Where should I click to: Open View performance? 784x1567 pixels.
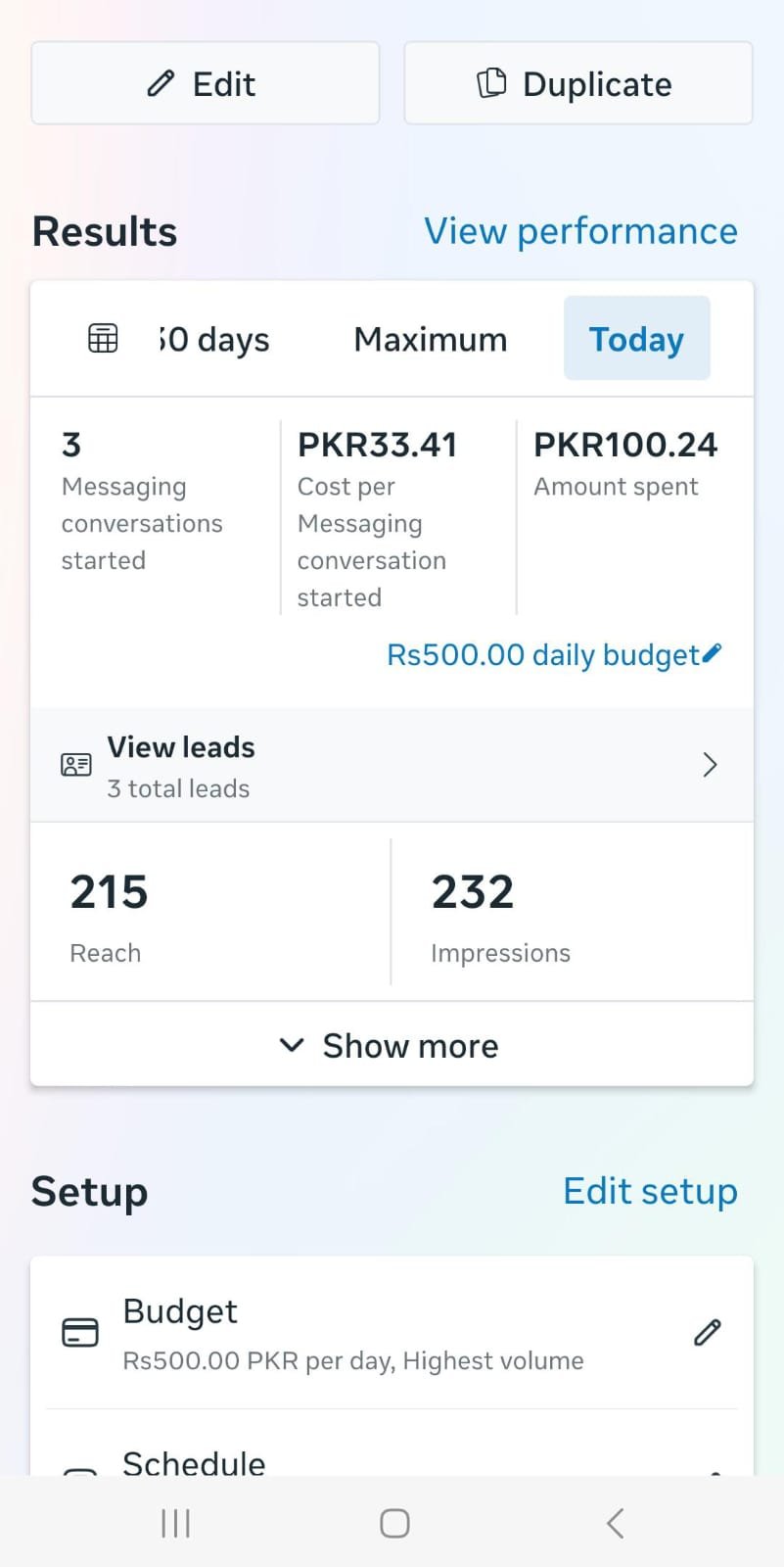tap(579, 231)
